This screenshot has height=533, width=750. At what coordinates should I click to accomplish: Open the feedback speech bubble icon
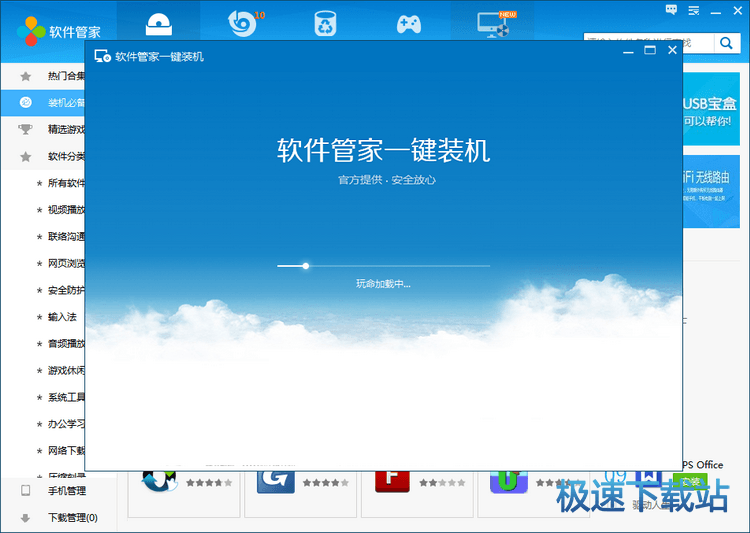(672, 10)
